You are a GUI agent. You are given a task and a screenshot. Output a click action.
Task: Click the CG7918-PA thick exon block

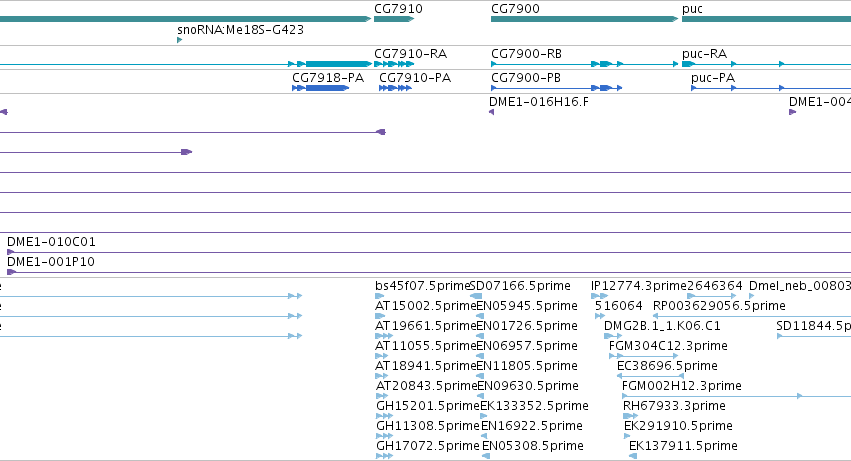coord(327,88)
